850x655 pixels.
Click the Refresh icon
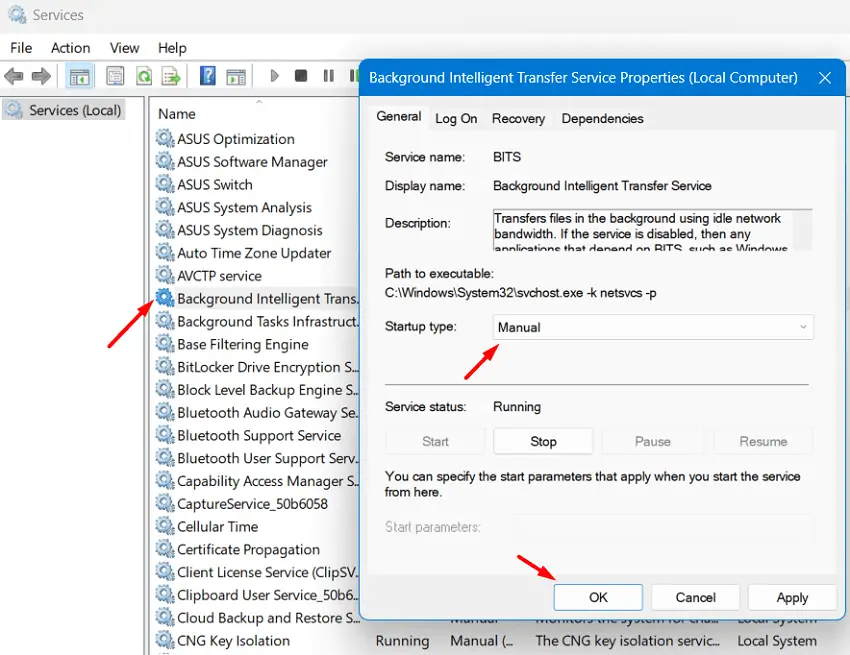144,76
